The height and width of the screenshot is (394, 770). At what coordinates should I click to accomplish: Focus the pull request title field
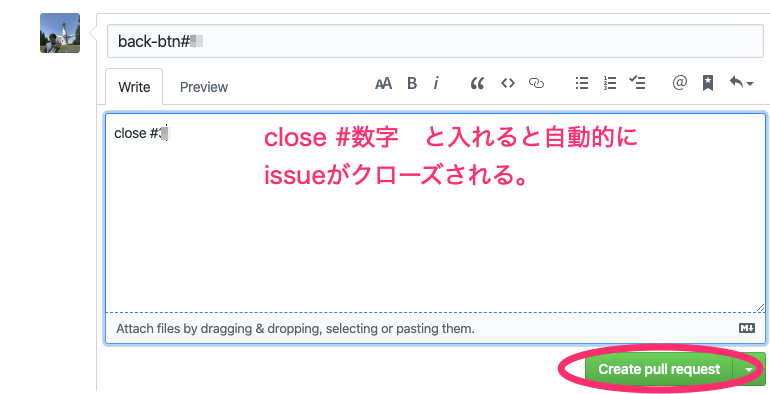pos(435,41)
